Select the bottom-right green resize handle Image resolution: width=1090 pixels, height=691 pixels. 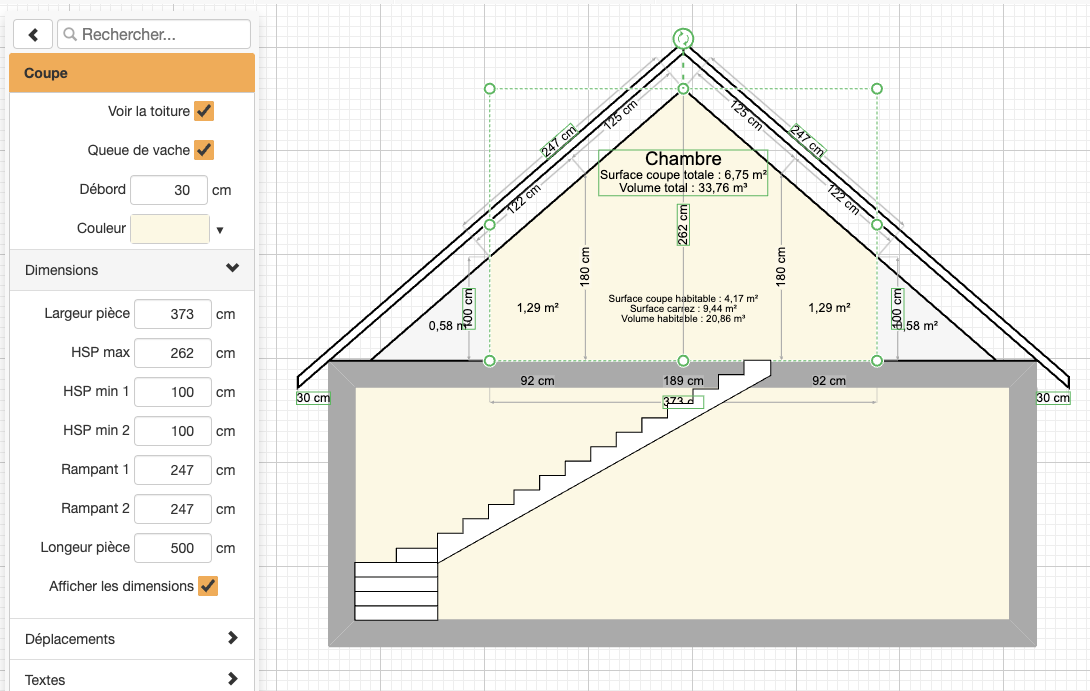(x=877, y=360)
